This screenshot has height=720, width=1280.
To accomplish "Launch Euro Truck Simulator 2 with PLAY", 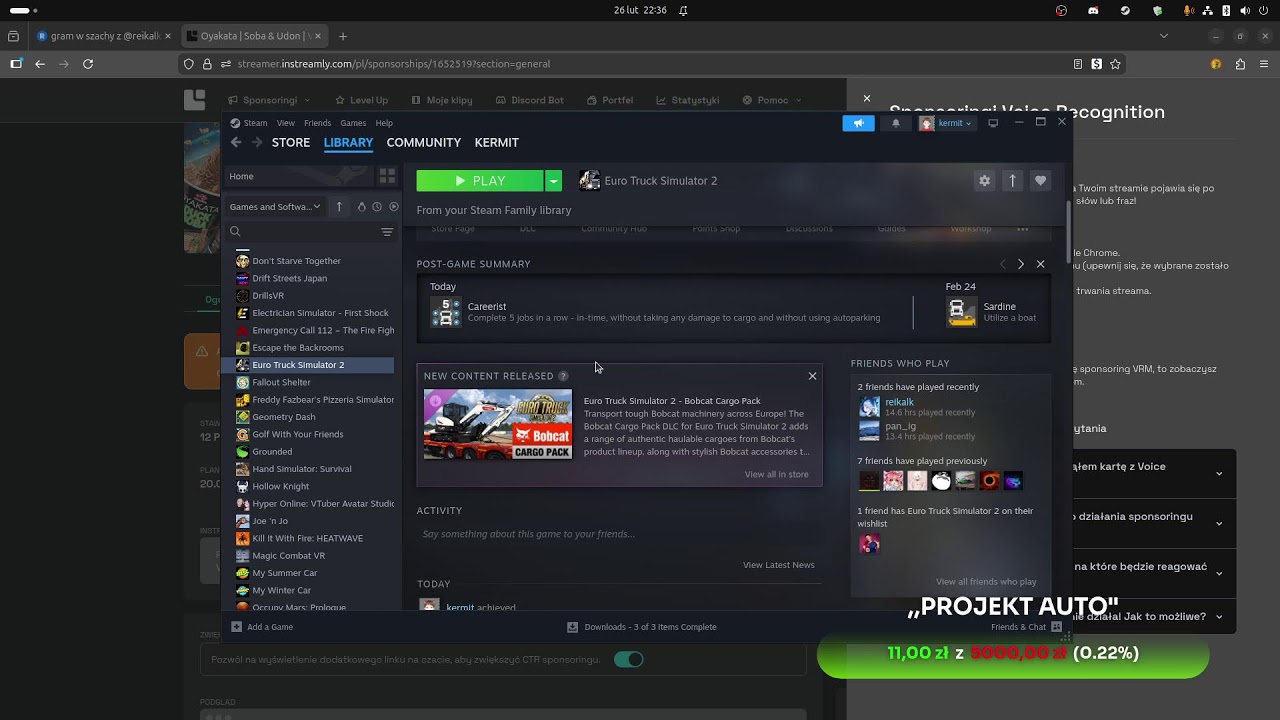I will [480, 181].
